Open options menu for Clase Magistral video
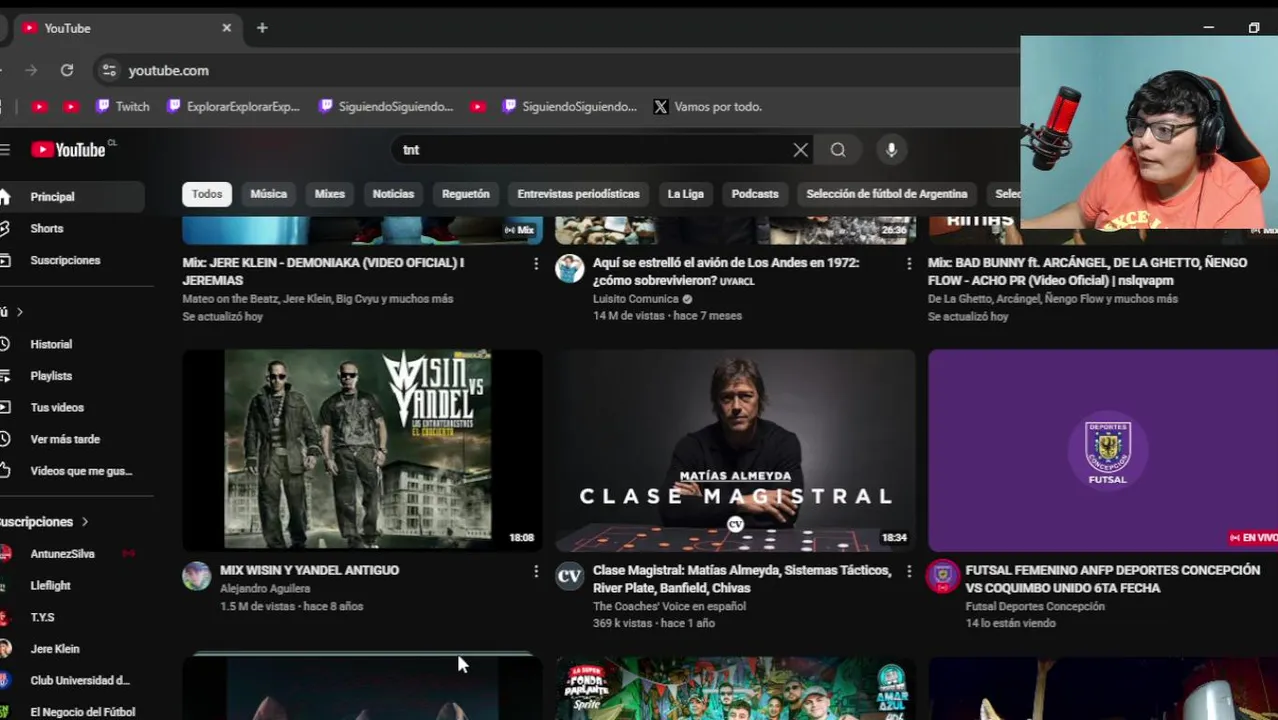This screenshot has height=720, width=1278. (908, 571)
